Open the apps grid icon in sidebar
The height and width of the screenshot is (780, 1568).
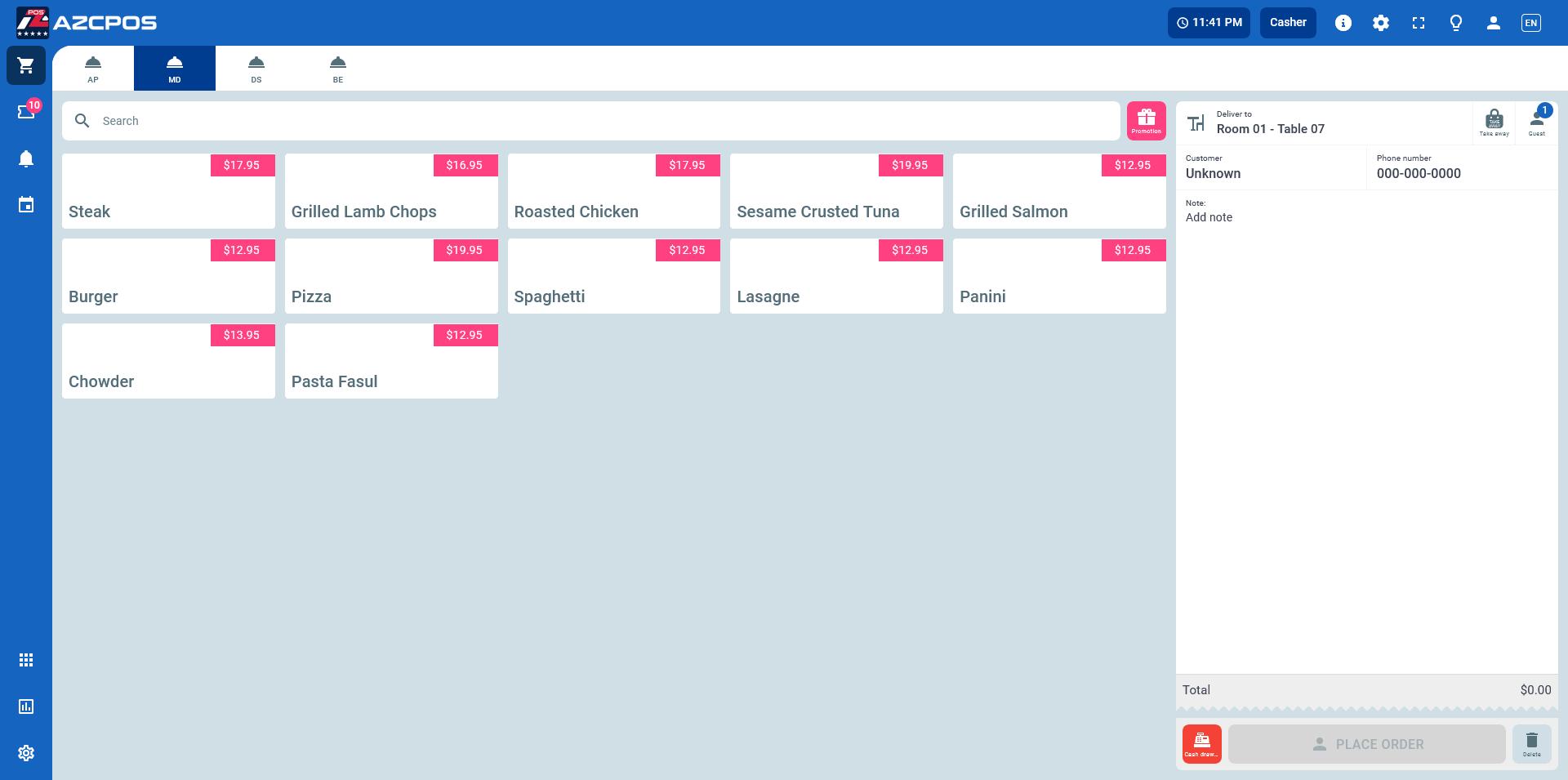(x=26, y=660)
